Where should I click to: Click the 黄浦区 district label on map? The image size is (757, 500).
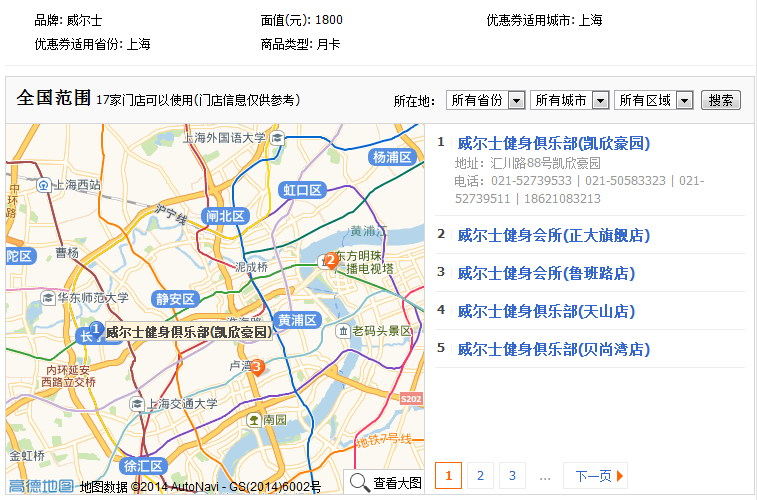[x=297, y=320]
